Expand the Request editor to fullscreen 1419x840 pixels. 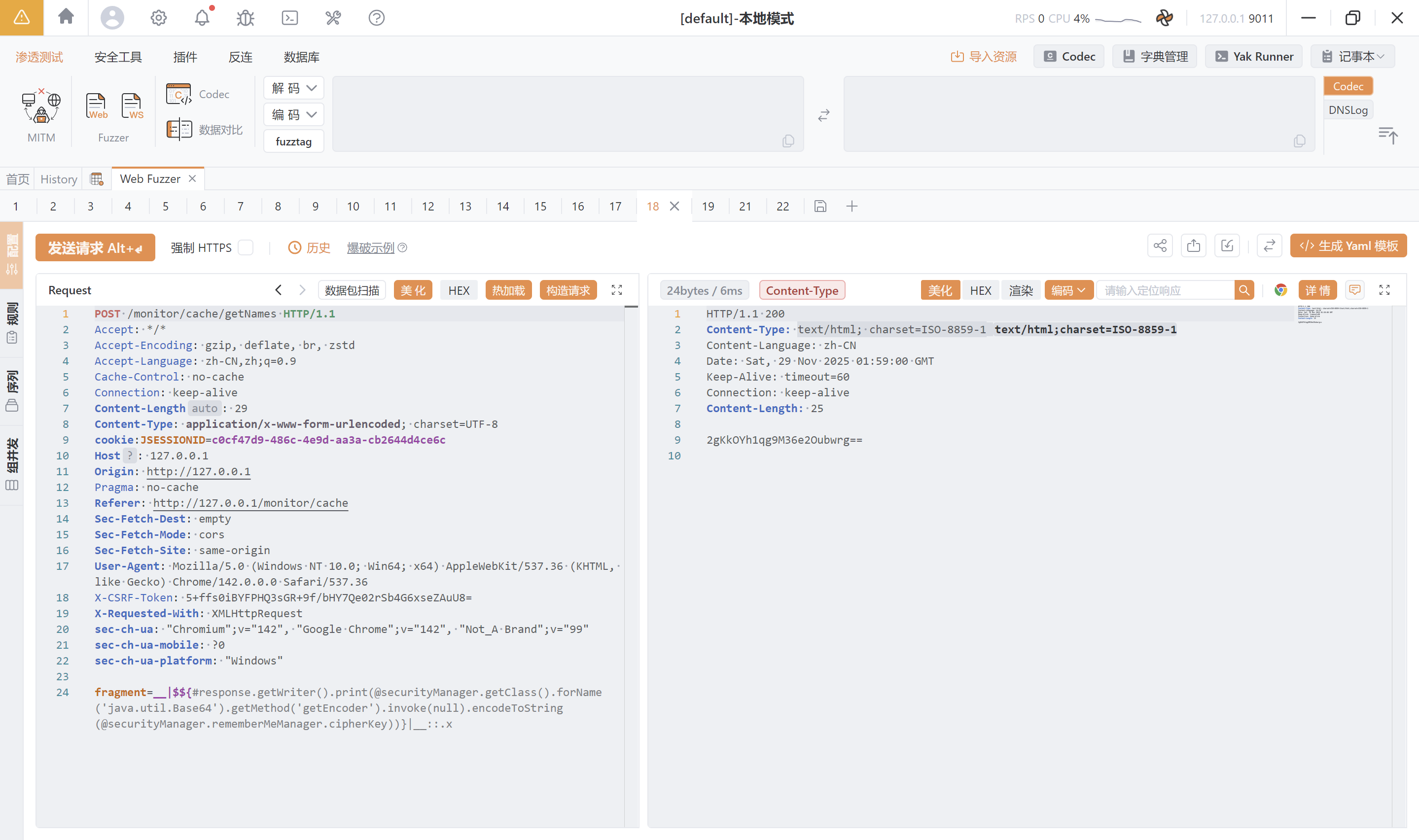617,290
